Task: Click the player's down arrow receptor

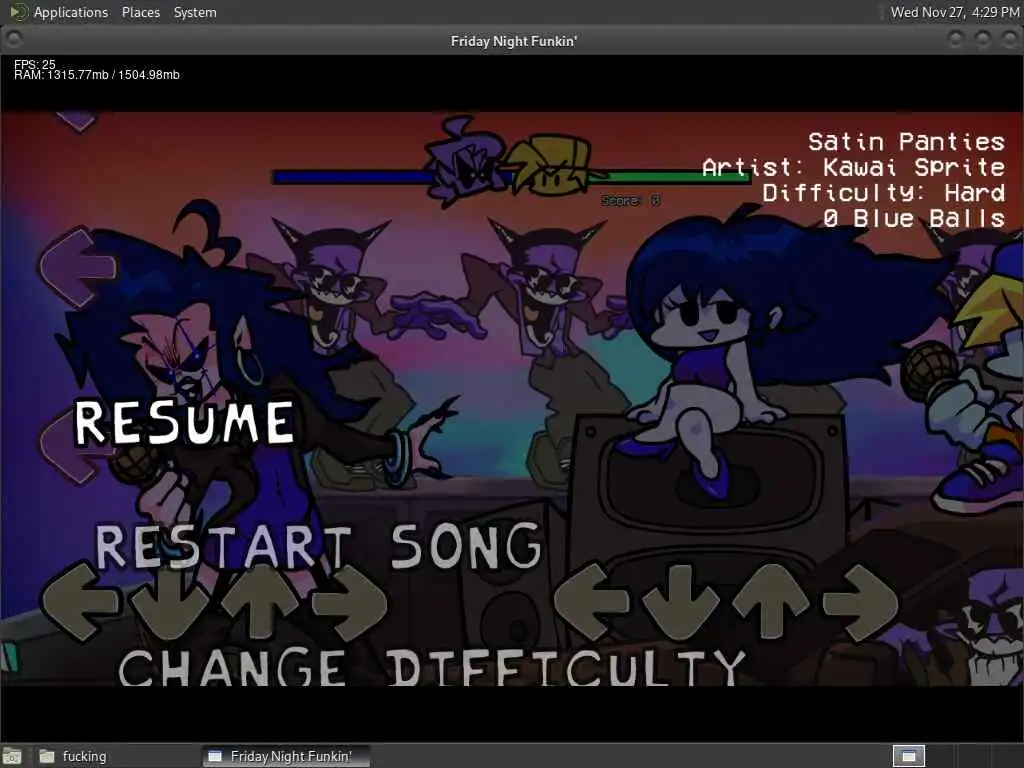Action: coord(681,601)
